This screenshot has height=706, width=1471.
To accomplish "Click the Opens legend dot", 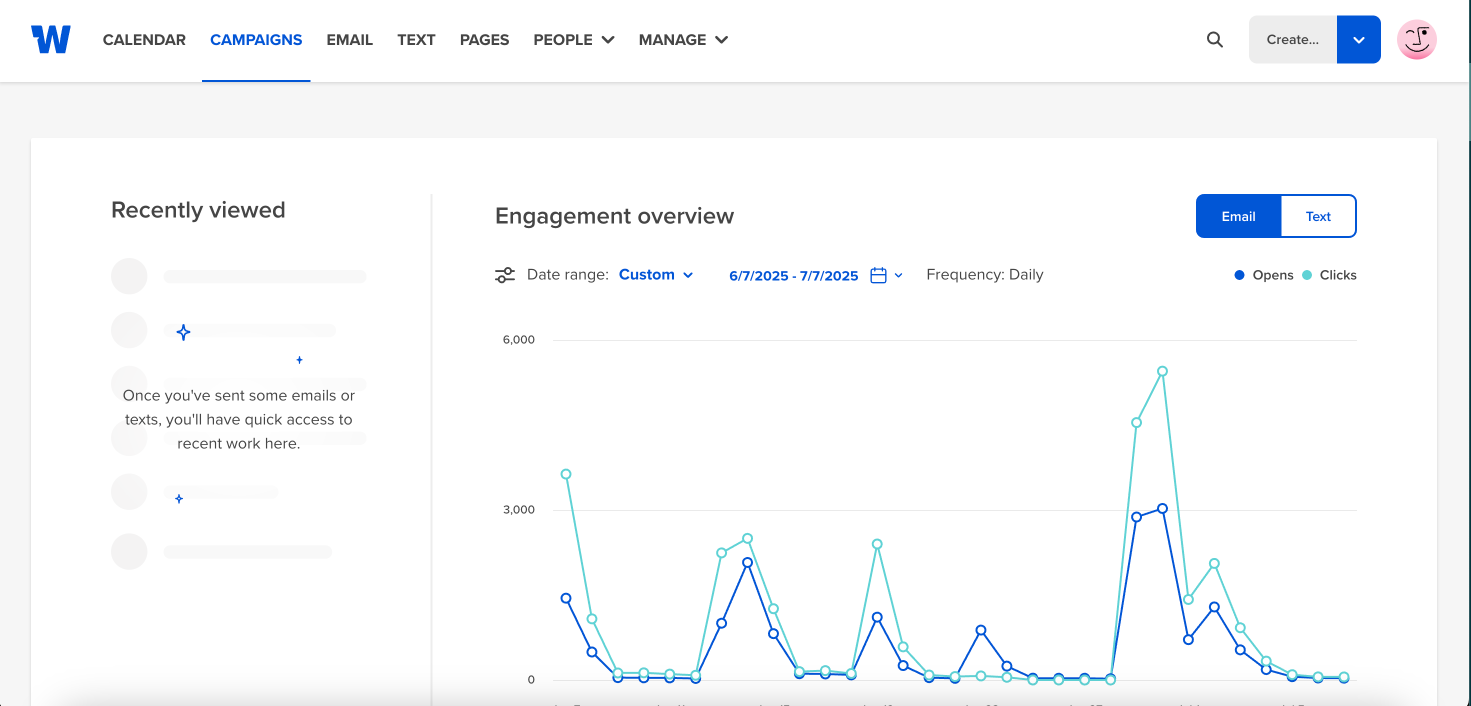I will pos(1240,275).
